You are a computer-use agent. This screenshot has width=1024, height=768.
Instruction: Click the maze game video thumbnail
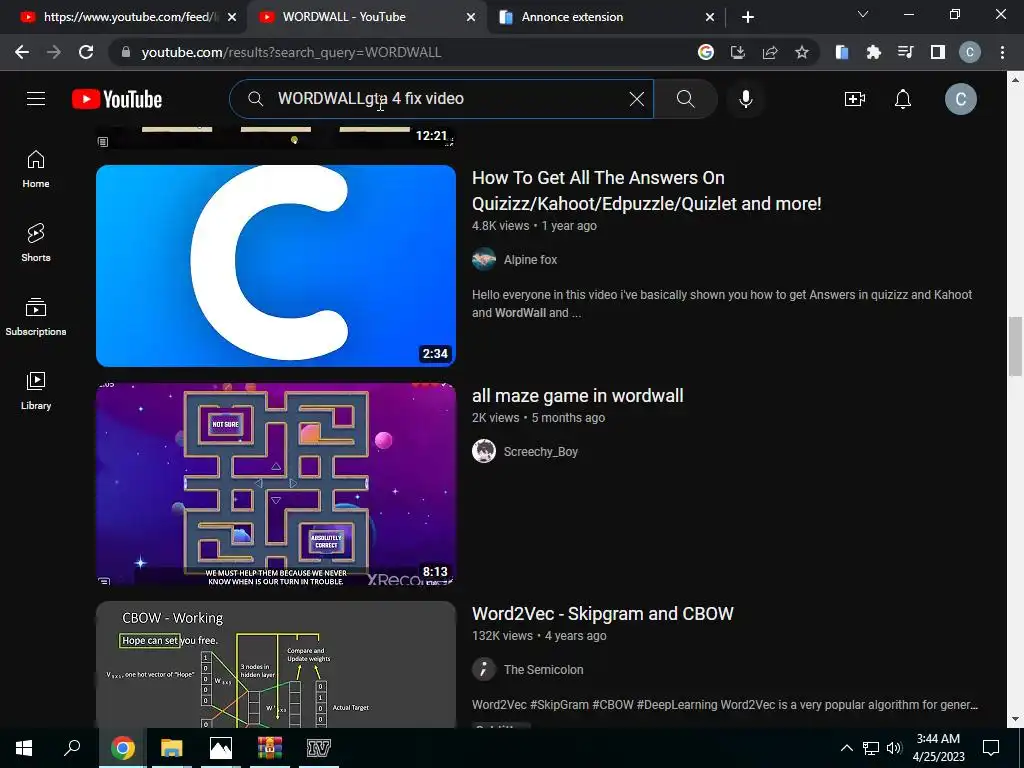point(276,483)
